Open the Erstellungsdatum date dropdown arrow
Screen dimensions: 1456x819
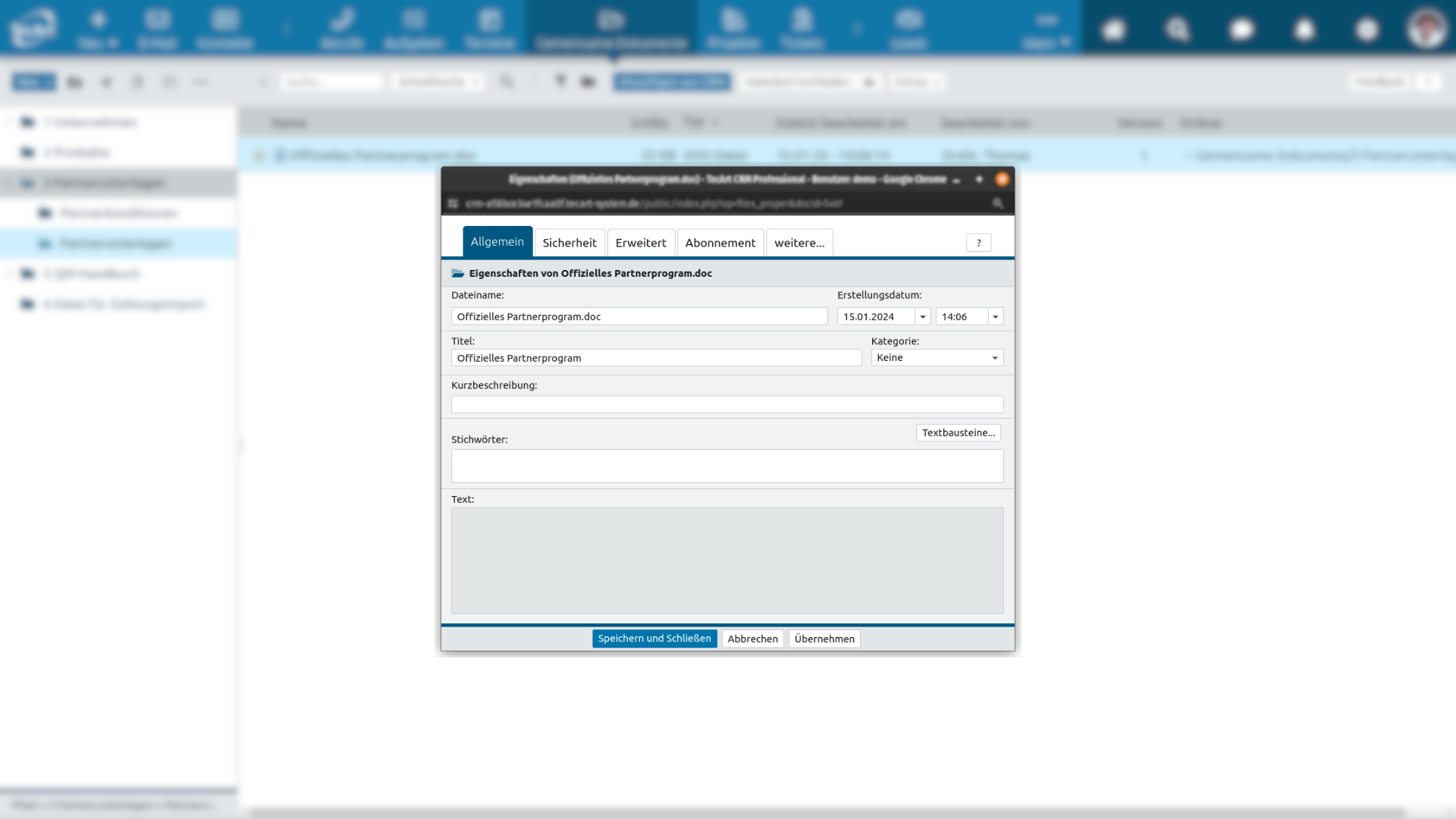pyautogui.click(x=922, y=317)
